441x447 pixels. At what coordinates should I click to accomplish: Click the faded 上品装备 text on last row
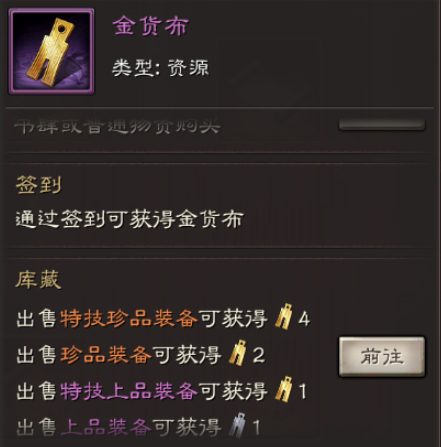coord(106,427)
